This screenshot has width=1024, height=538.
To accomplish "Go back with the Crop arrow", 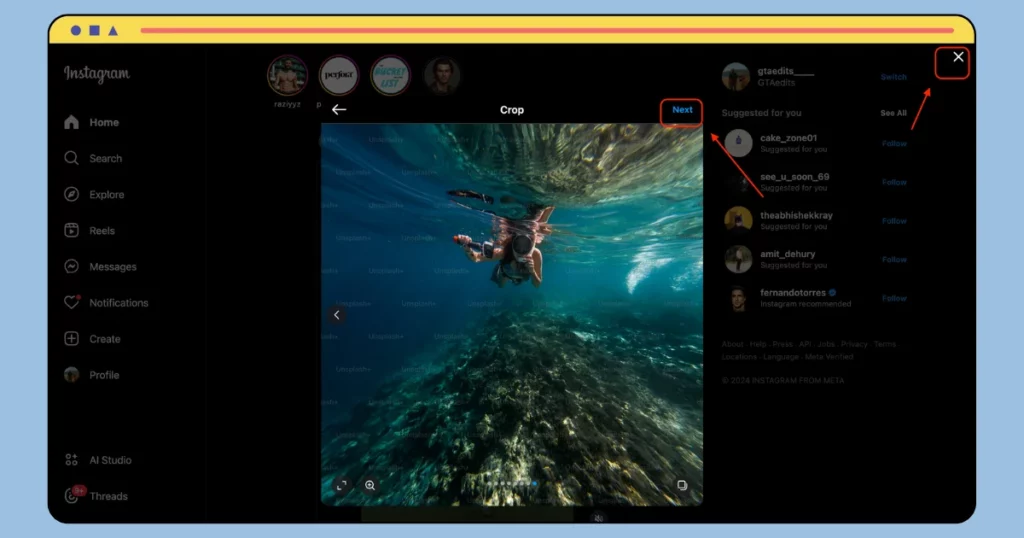I will pyautogui.click(x=338, y=110).
